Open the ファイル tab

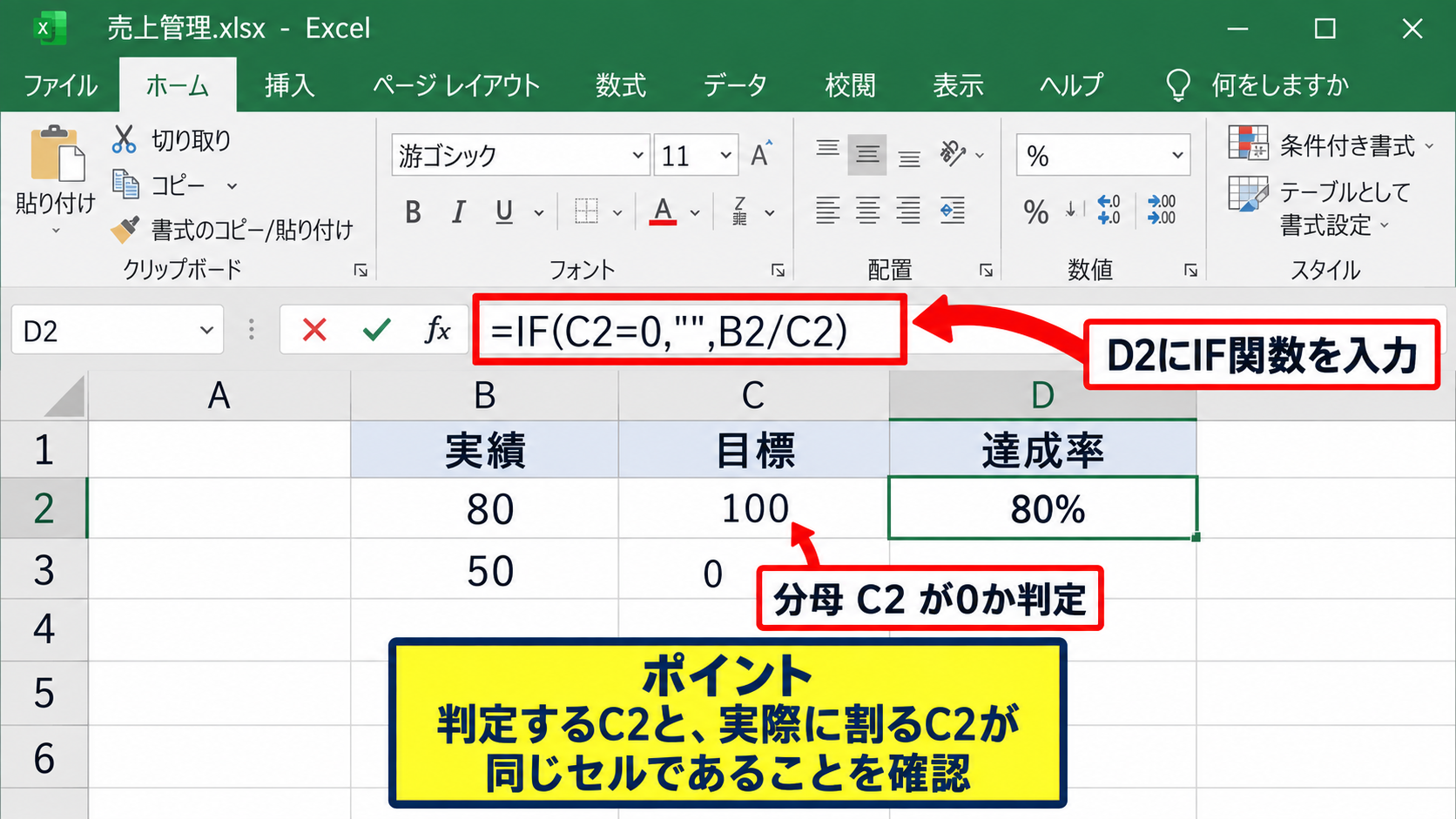point(60,84)
